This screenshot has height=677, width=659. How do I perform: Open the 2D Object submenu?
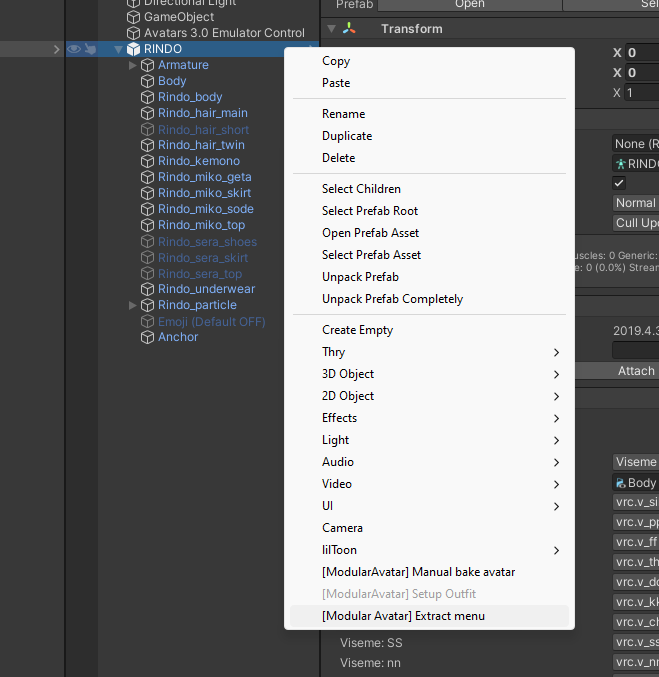tap(429, 396)
